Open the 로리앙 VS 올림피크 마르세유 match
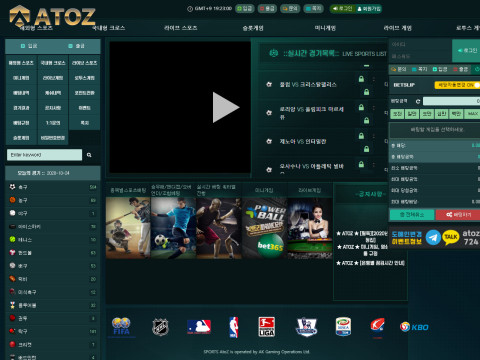480x360 pixels. (x=312, y=113)
